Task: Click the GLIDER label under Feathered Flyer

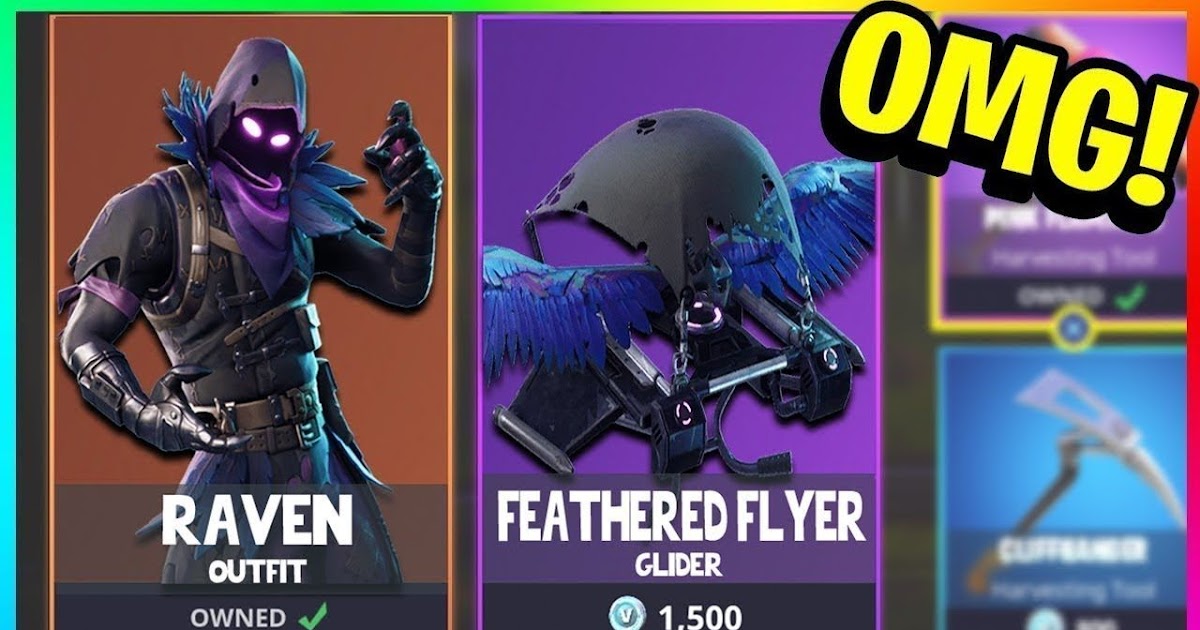Action: [678, 566]
